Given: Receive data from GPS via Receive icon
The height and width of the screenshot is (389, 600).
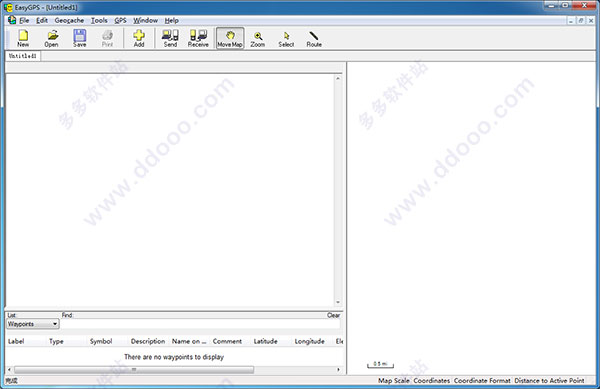Looking at the screenshot, I should pos(198,38).
